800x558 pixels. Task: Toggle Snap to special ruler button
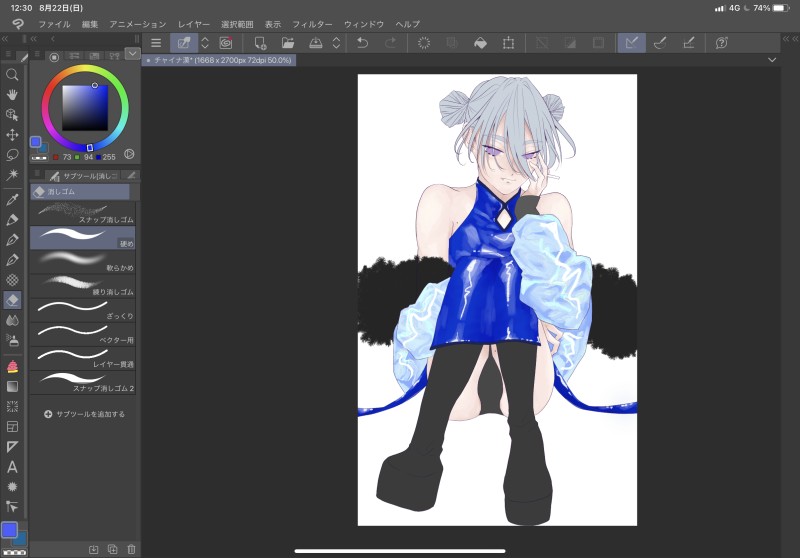point(660,43)
